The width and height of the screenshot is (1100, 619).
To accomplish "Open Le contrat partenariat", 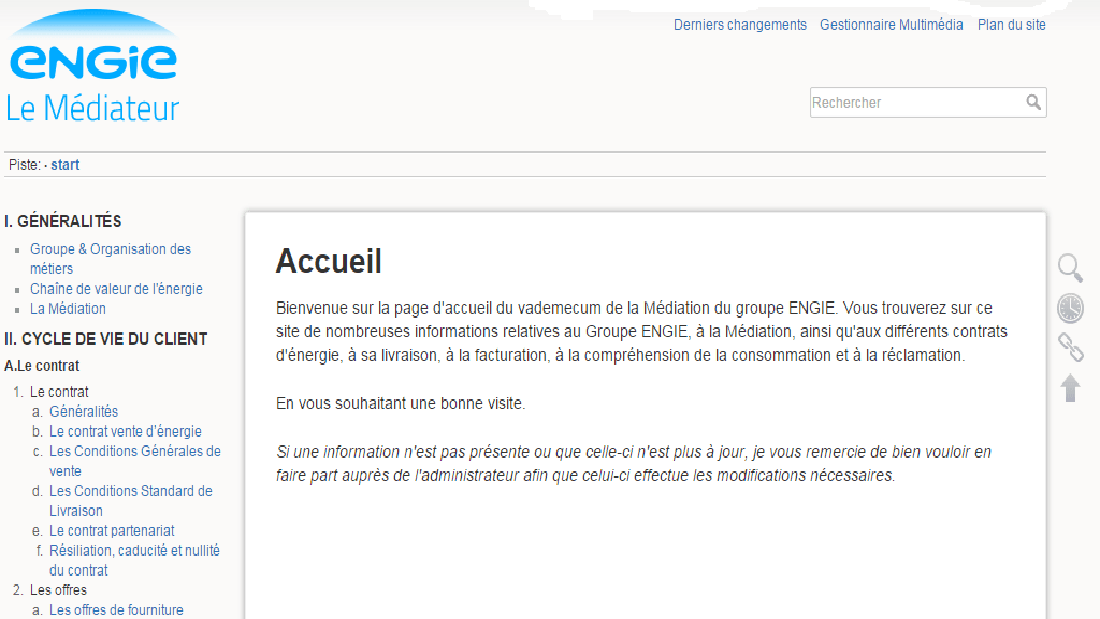I will pyautogui.click(x=112, y=531).
